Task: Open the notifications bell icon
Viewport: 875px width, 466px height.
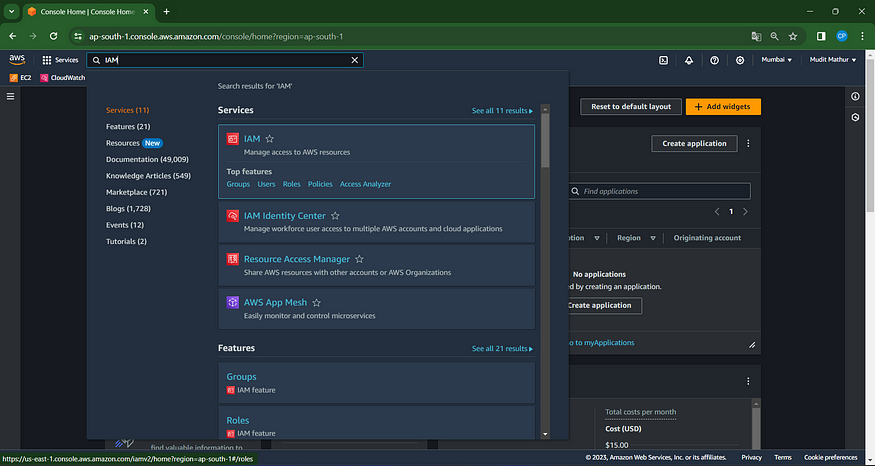Action: [689, 60]
